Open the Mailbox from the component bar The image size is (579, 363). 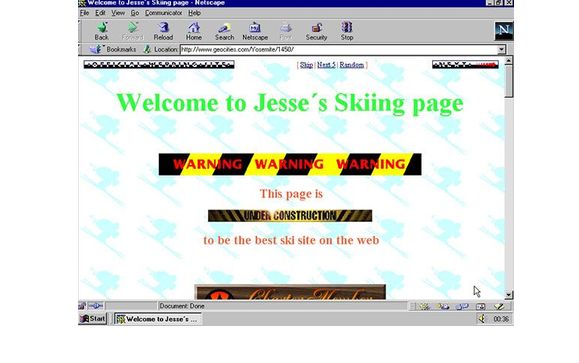click(443, 306)
